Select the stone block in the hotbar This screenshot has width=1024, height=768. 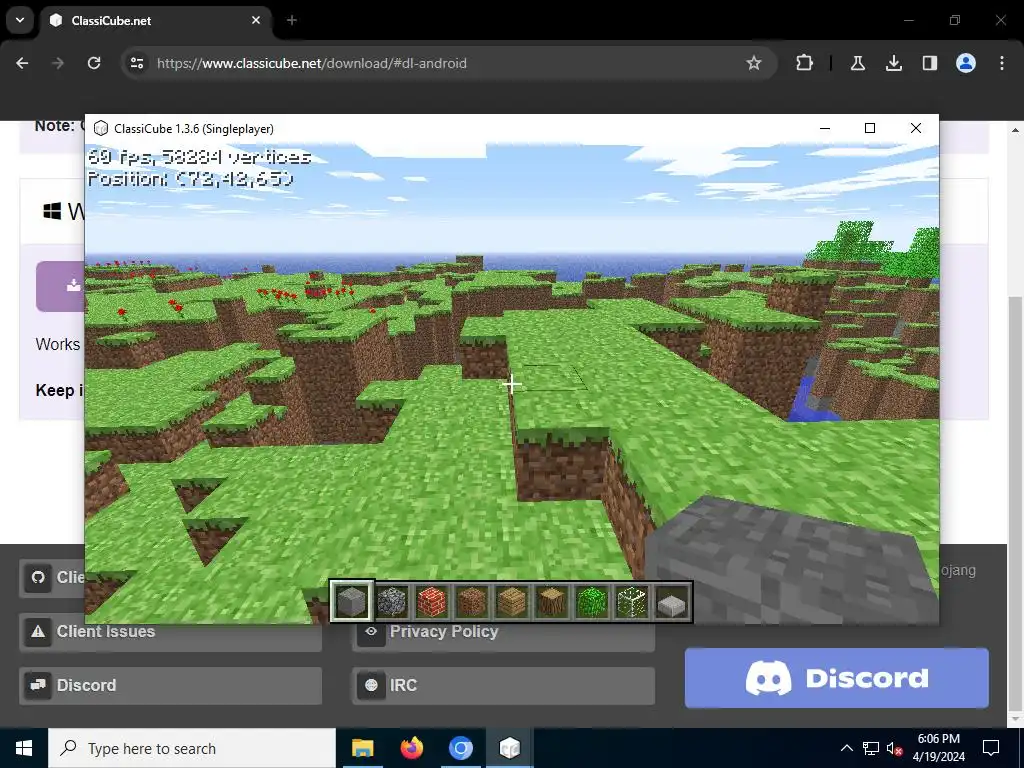[352, 600]
